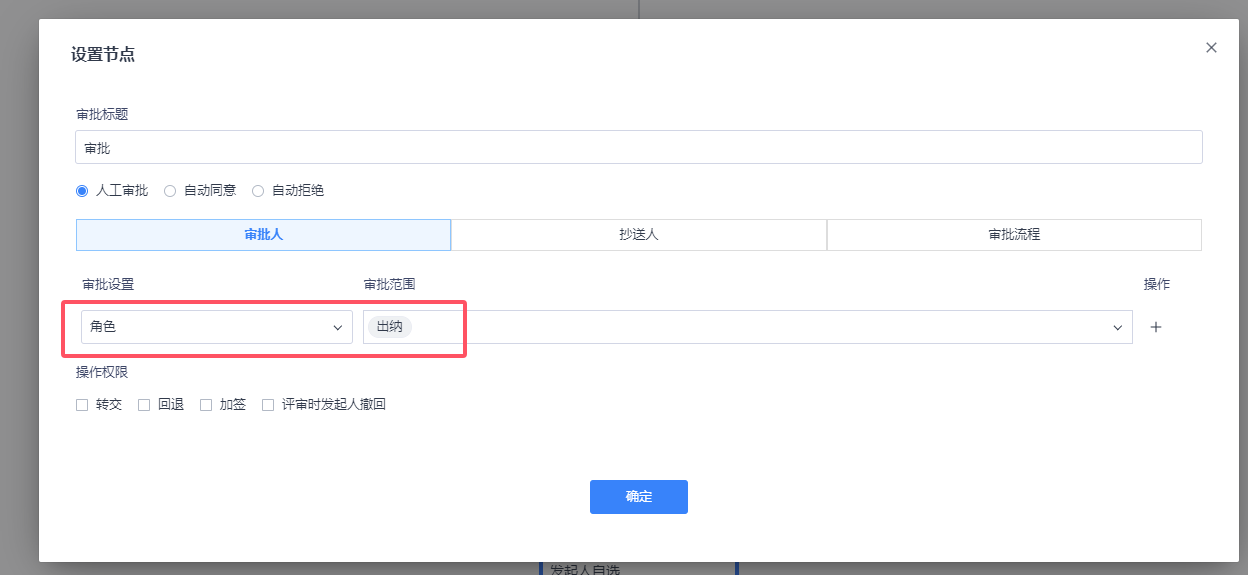The width and height of the screenshot is (1248, 575).
Task: Click the 出纳 role tag
Action: point(390,327)
